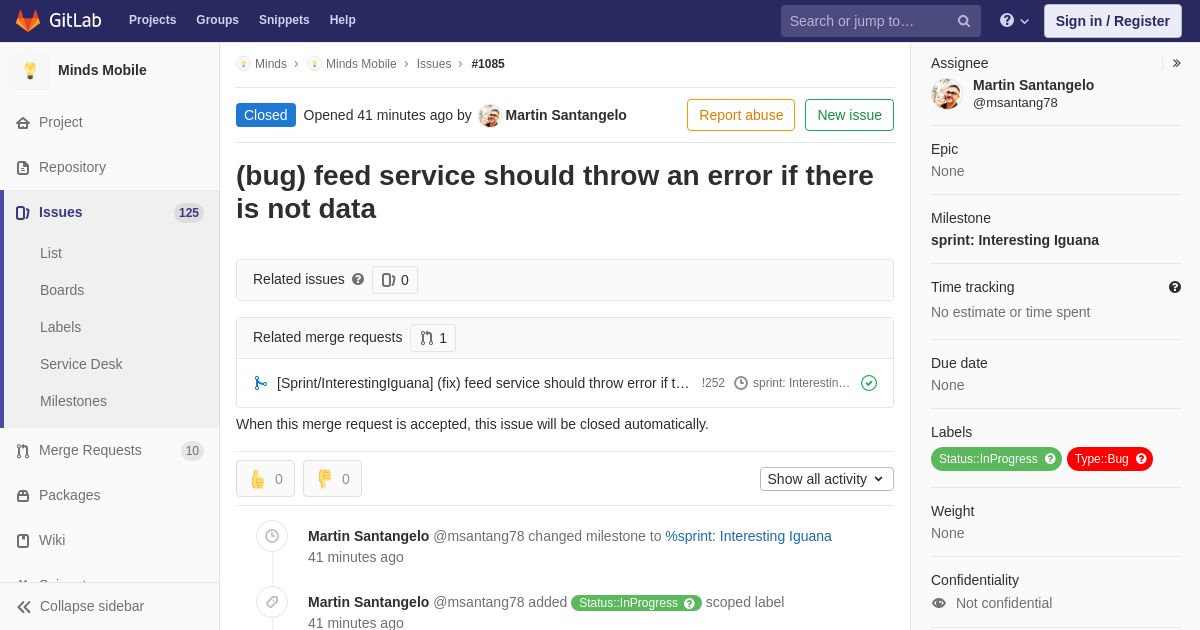The height and width of the screenshot is (630, 1200).
Task: Open Milestones in sidebar
Action: 73,401
